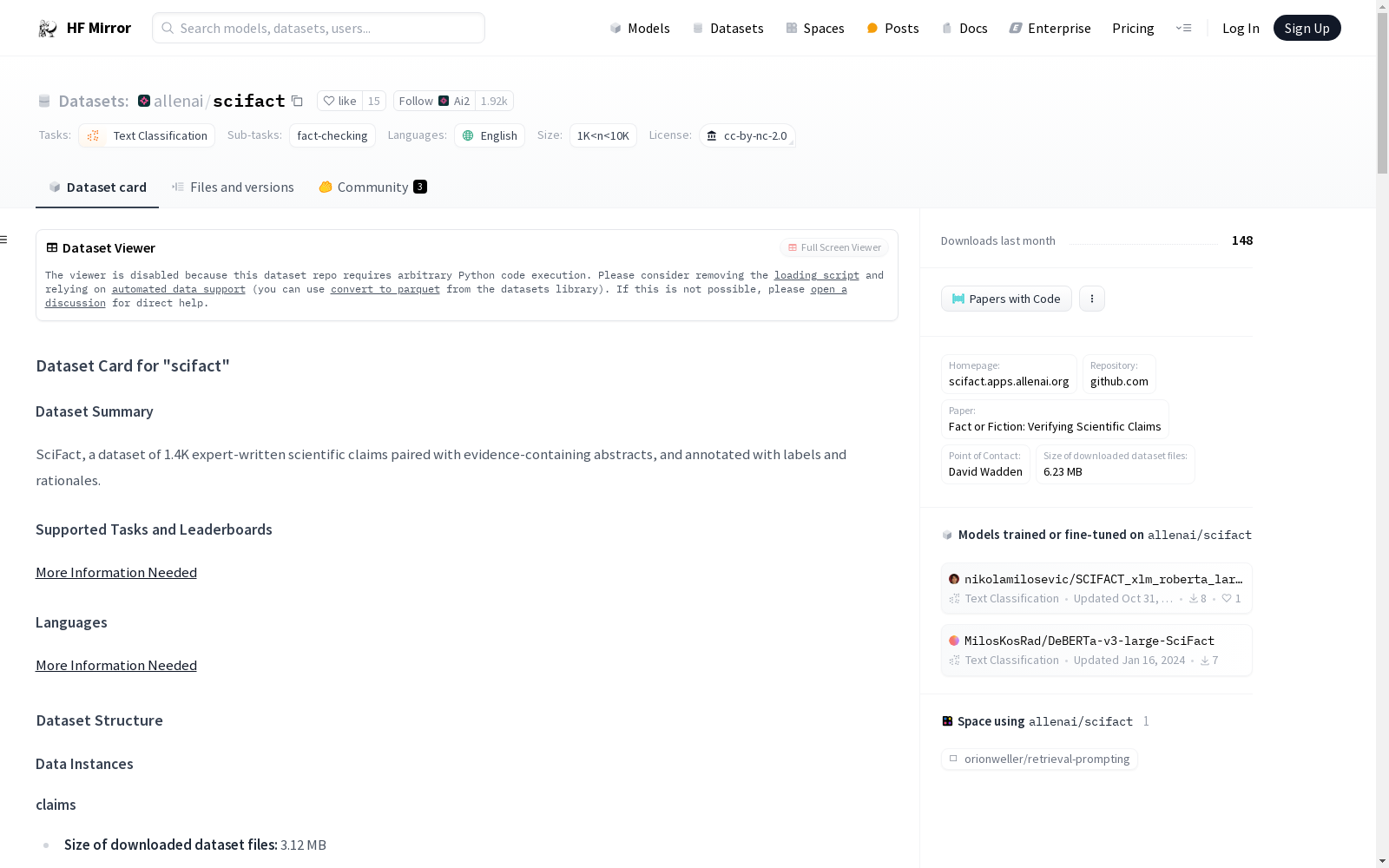Click the Posts orange icon in navbar
The image size is (1389, 868).
pyautogui.click(x=872, y=28)
